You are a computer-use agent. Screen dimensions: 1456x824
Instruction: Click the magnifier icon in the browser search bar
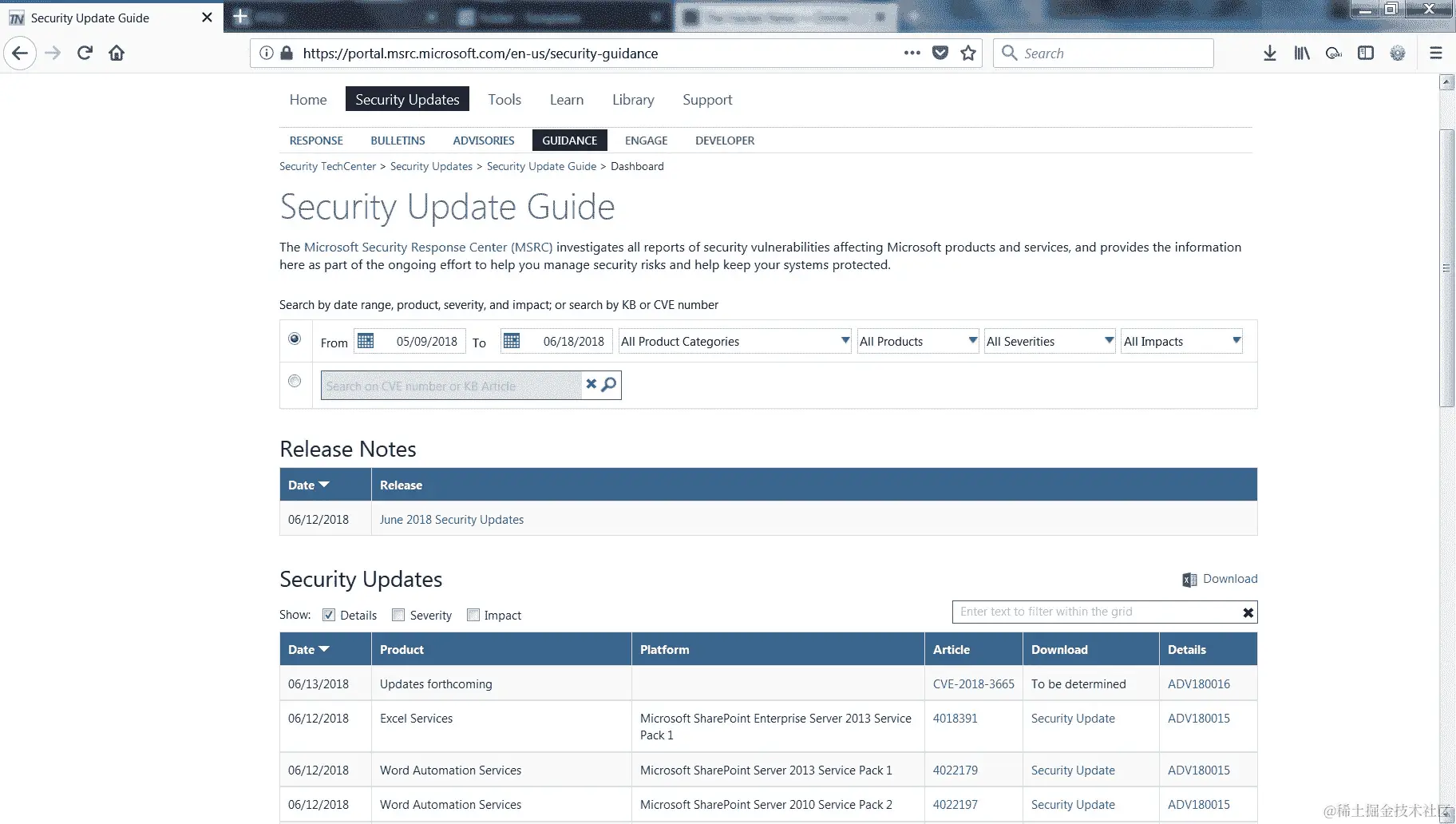tap(1010, 53)
